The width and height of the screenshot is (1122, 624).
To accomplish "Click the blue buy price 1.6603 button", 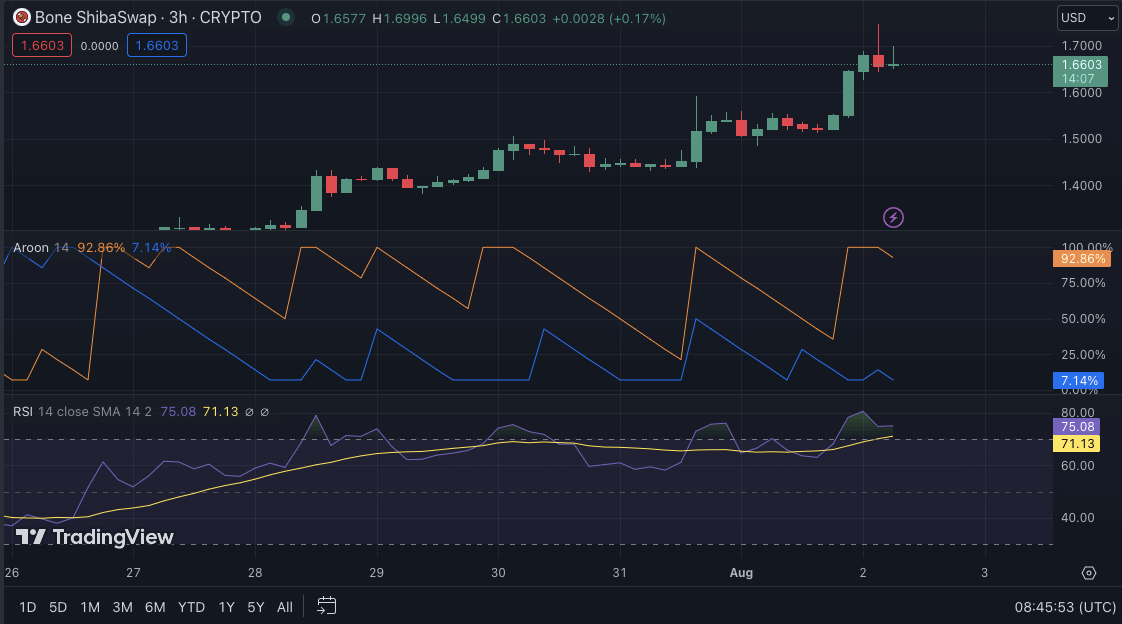I will pos(157,46).
